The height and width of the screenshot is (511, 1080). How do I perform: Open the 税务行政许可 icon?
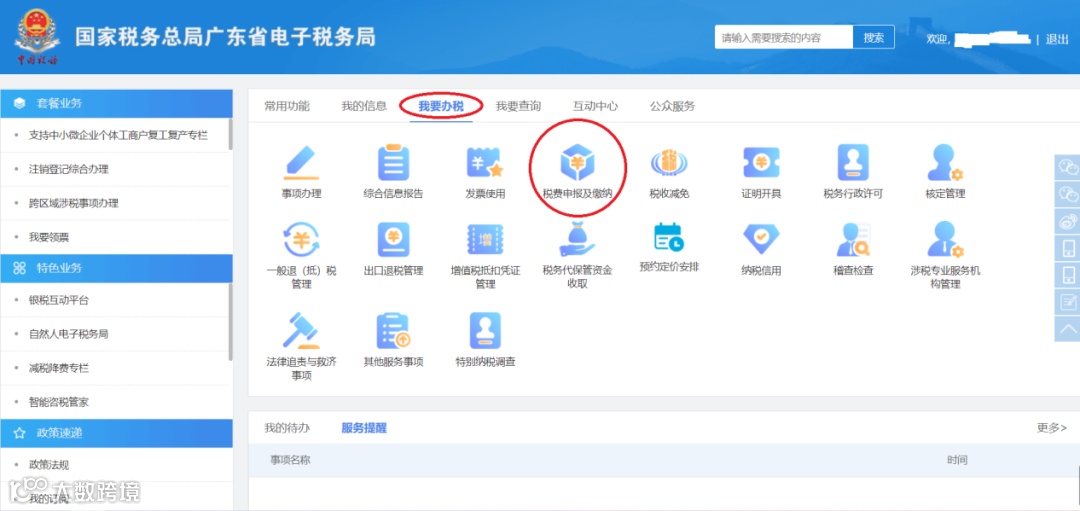pos(853,163)
